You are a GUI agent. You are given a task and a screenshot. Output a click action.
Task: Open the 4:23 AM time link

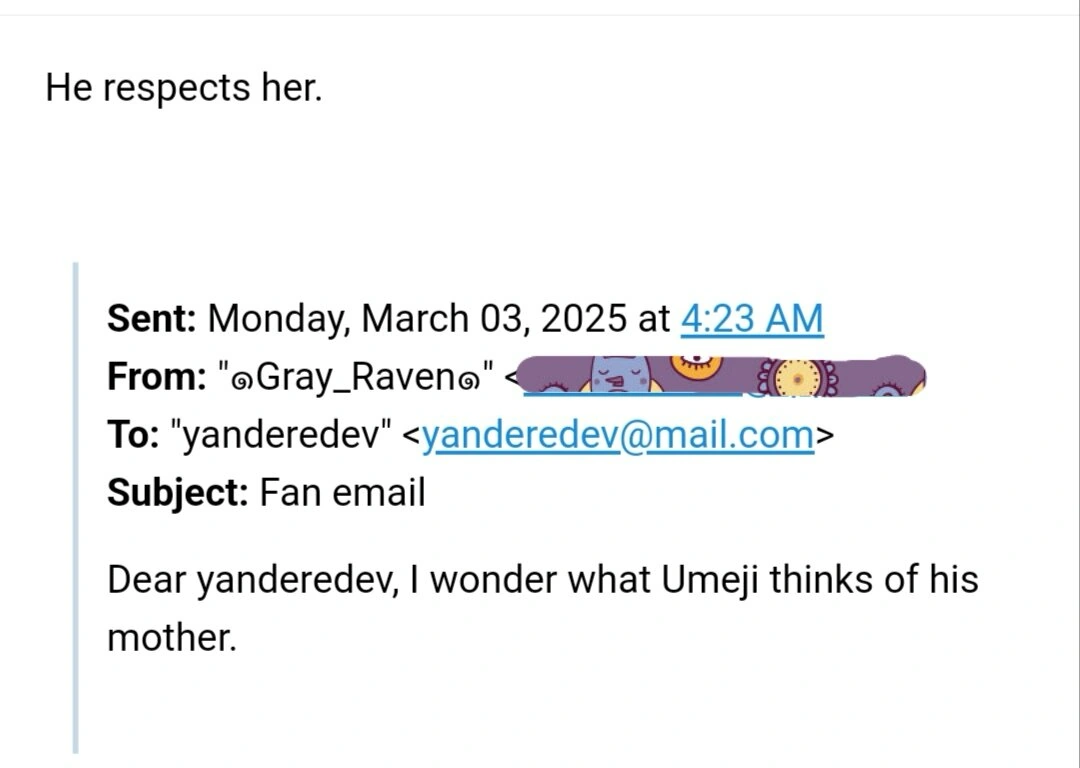[x=751, y=319]
